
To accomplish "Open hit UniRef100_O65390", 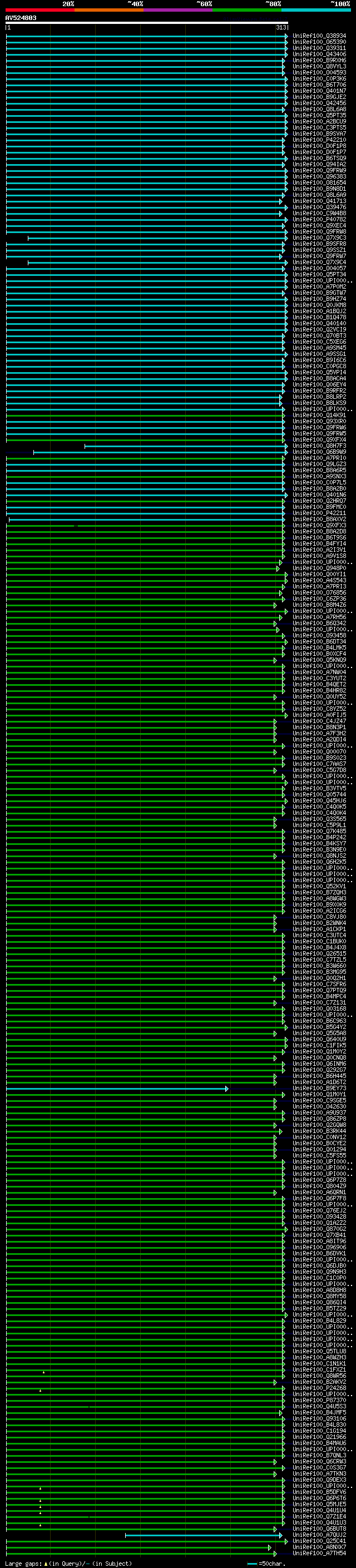I will pyautogui.click(x=319, y=42).
